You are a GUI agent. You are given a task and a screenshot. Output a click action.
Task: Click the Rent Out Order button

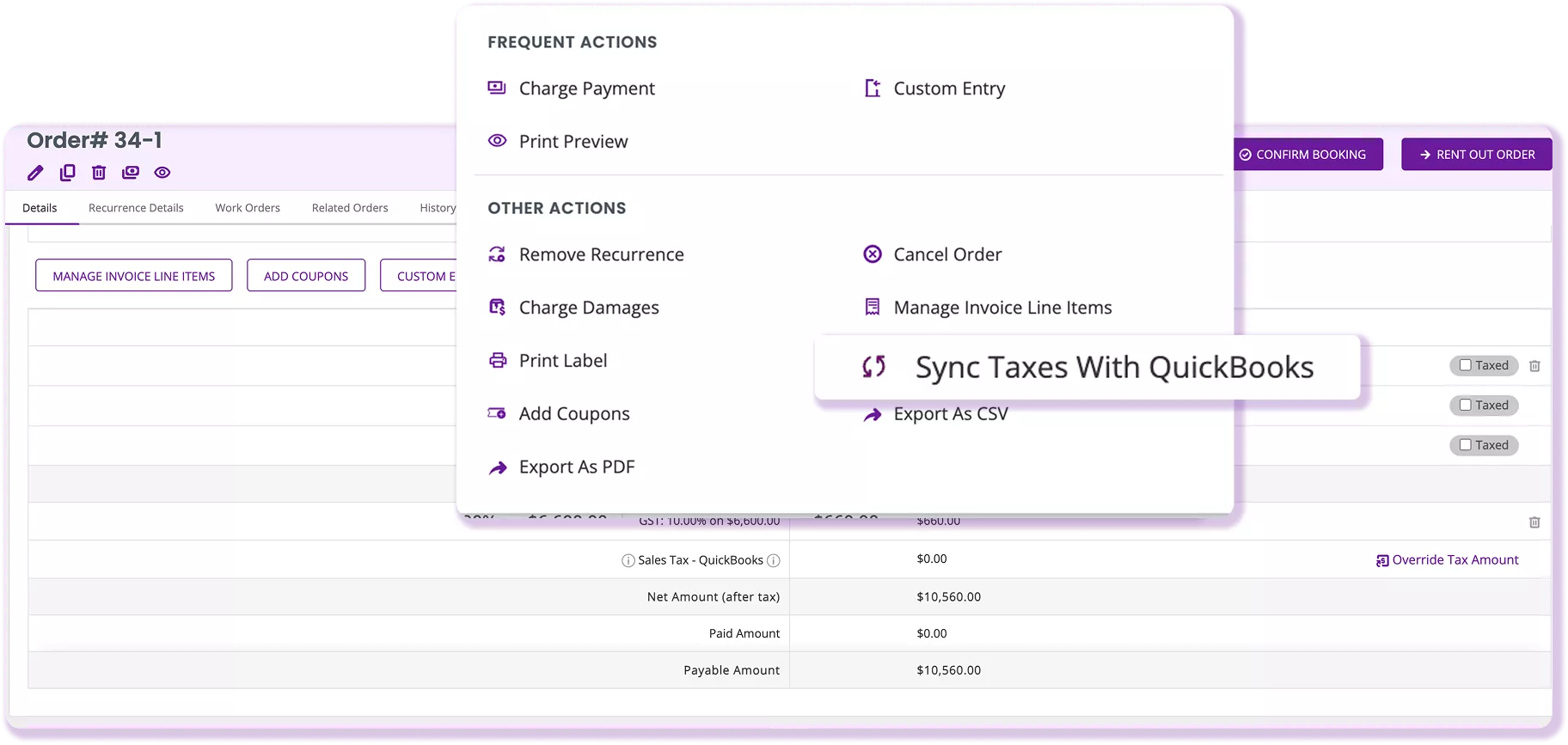click(x=1476, y=155)
